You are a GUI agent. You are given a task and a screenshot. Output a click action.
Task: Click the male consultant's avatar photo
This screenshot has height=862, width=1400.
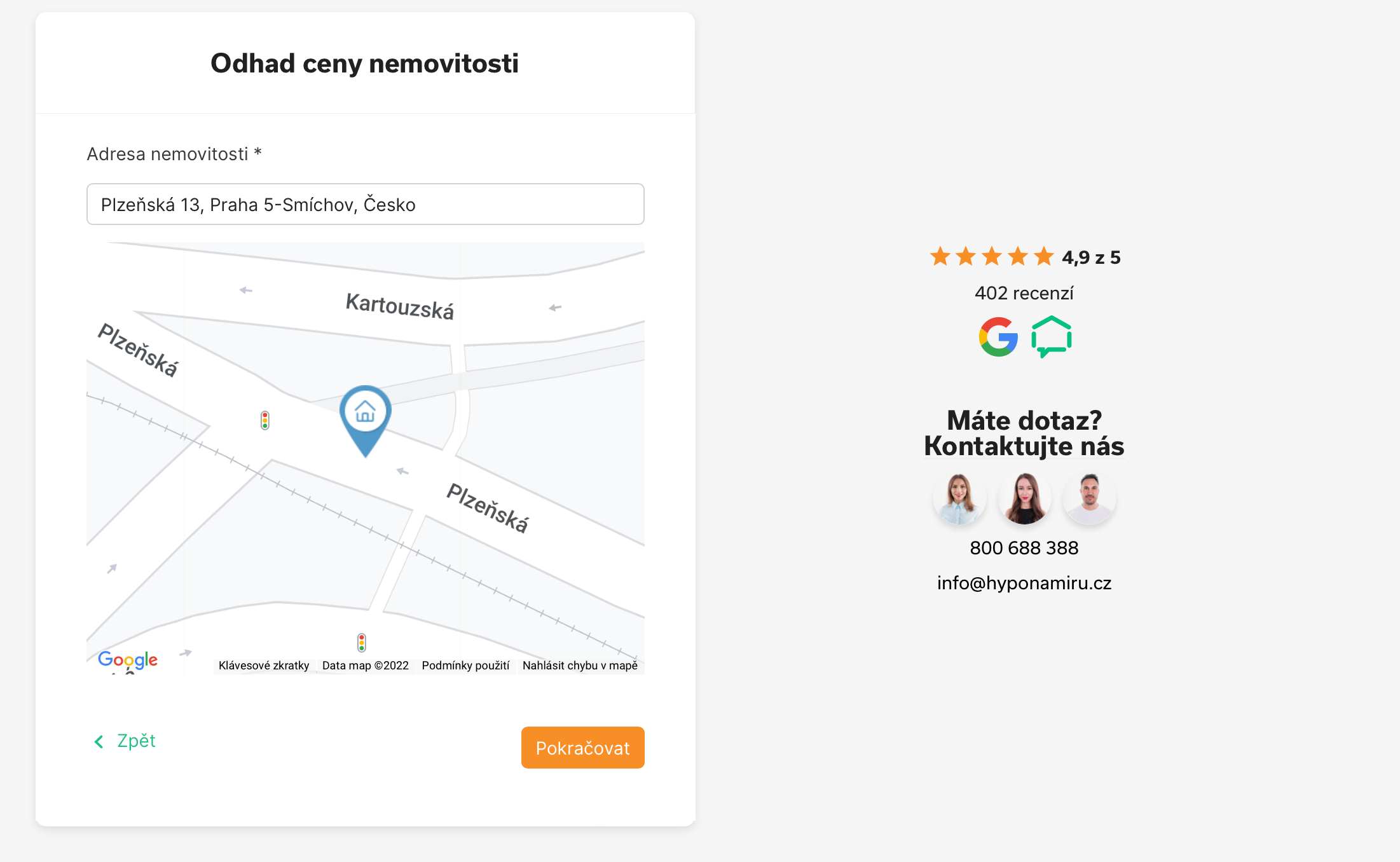pos(1090,499)
